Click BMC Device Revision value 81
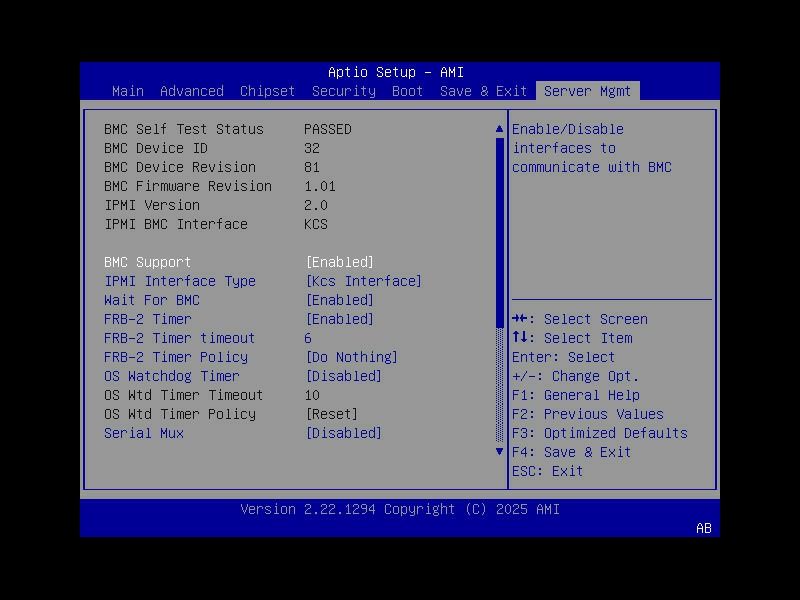This screenshot has width=800, height=600. (312, 167)
